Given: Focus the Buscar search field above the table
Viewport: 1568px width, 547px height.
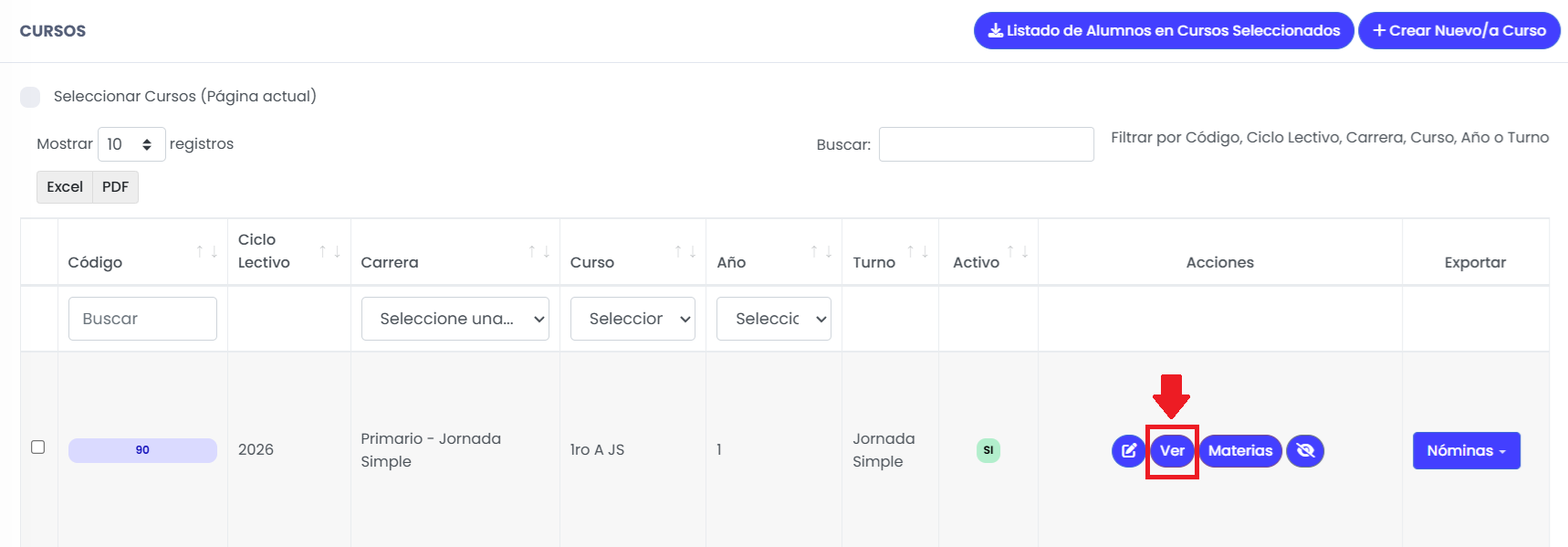Looking at the screenshot, I should [987, 144].
